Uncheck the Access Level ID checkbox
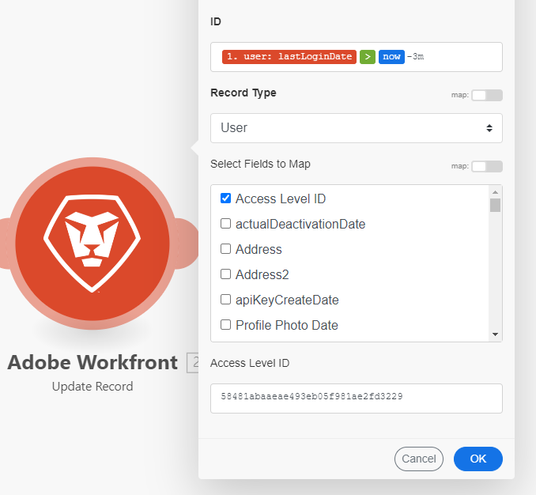Viewport: 536px width, 495px height. pos(226,198)
